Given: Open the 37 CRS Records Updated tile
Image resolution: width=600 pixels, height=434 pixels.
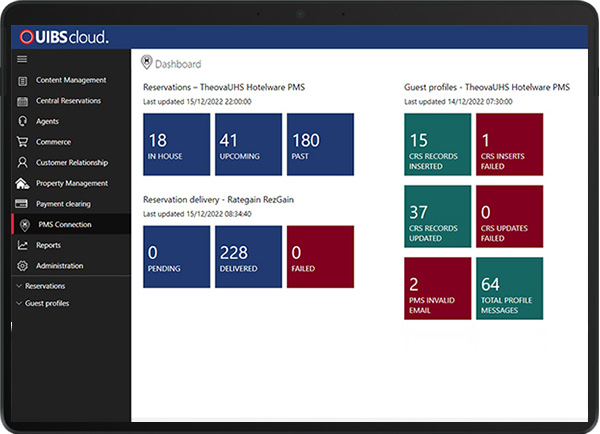Looking at the screenshot, I should [437, 216].
